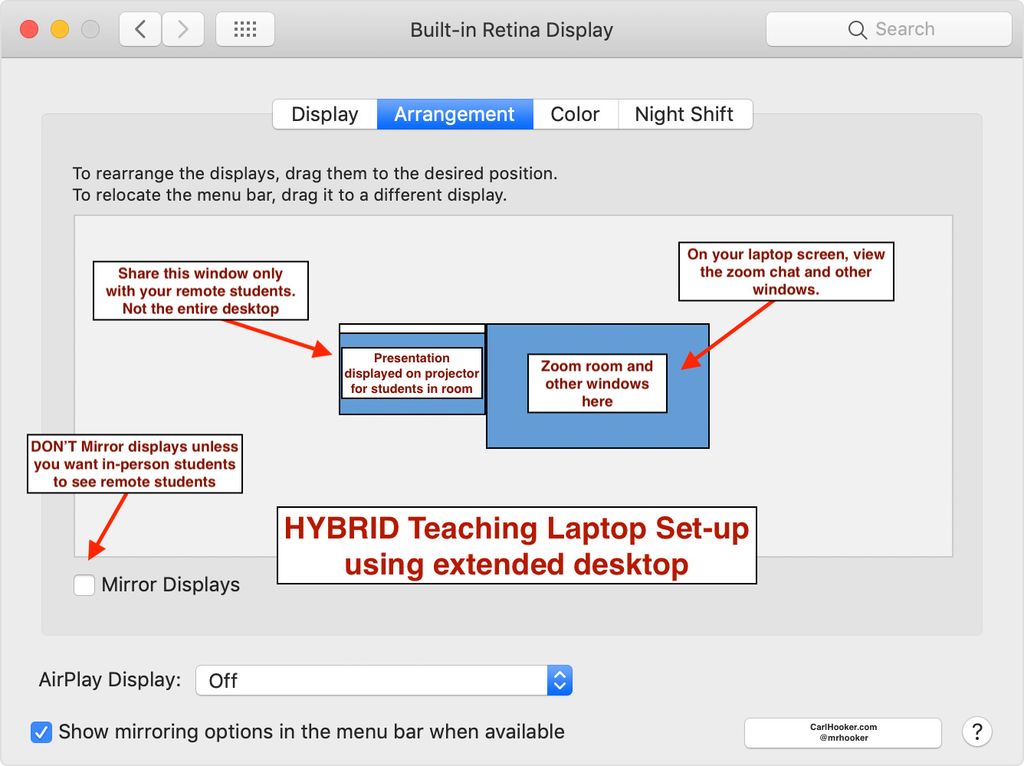Select the Color tab
Viewport: 1024px width, 766px height.
tap(575, 114)
